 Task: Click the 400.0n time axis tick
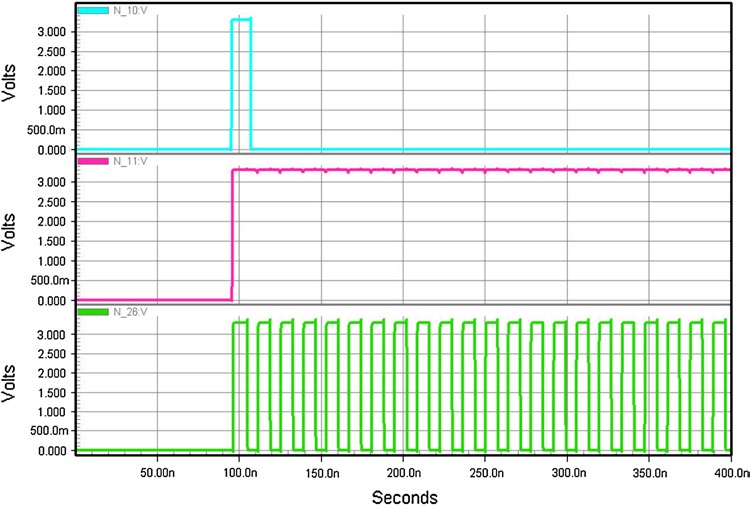coord(730,469)
